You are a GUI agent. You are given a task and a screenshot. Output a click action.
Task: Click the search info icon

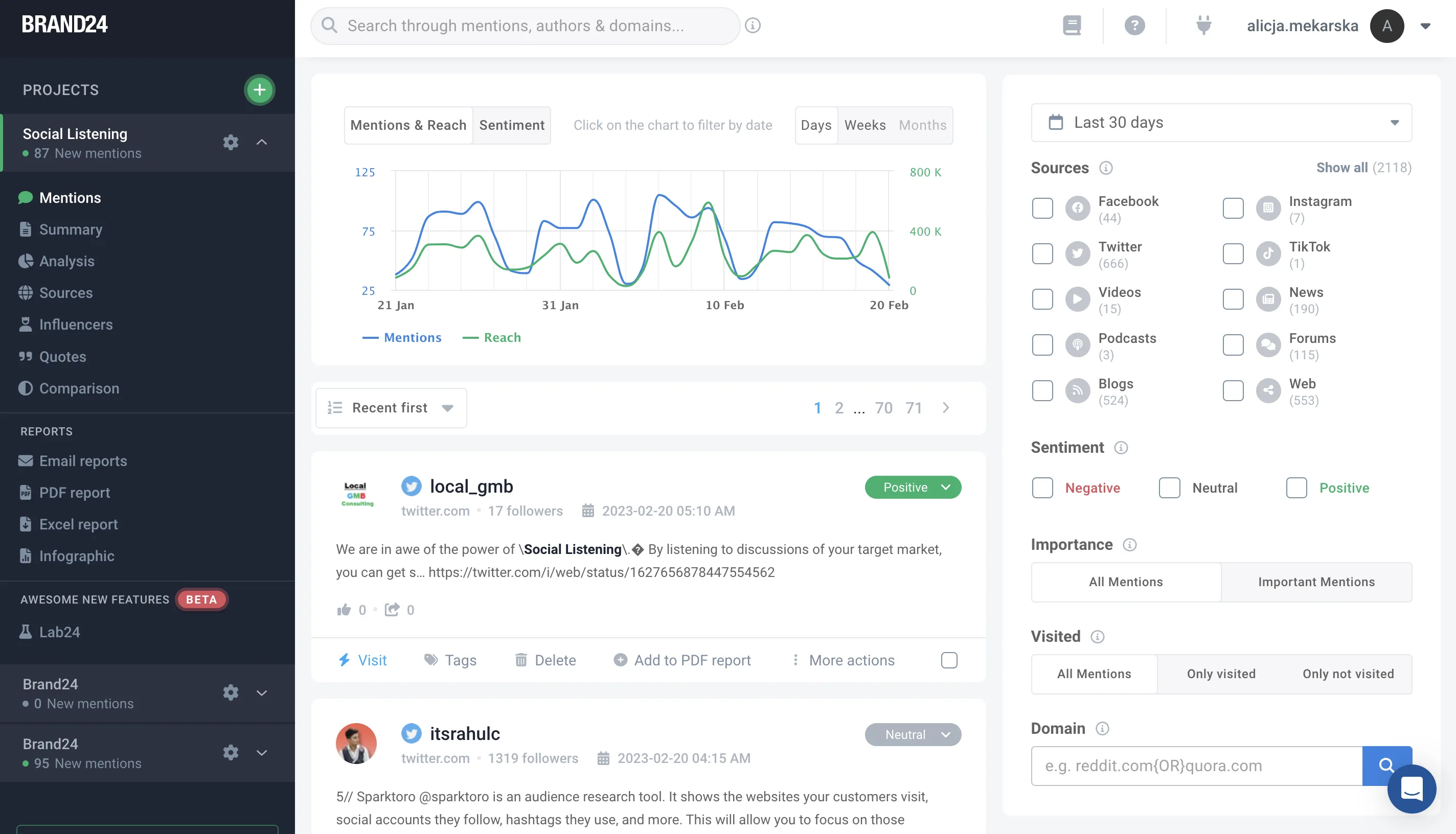pyautogui.click(x=753, y=25)
